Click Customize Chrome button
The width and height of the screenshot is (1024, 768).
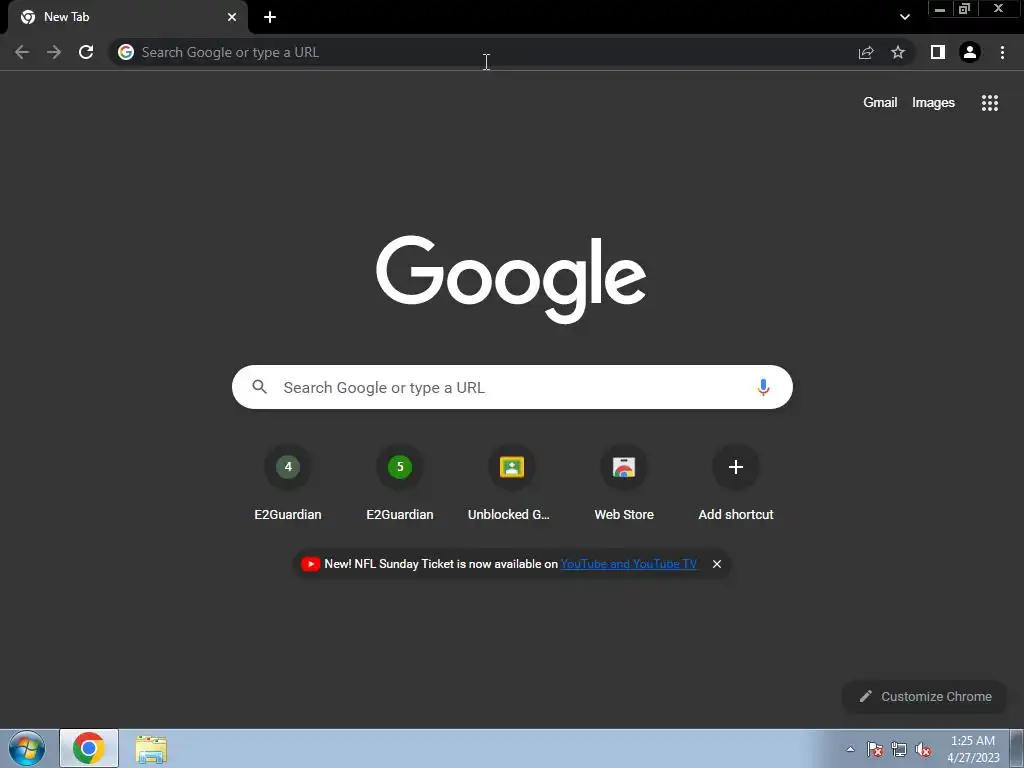click(x=925, y=696)
